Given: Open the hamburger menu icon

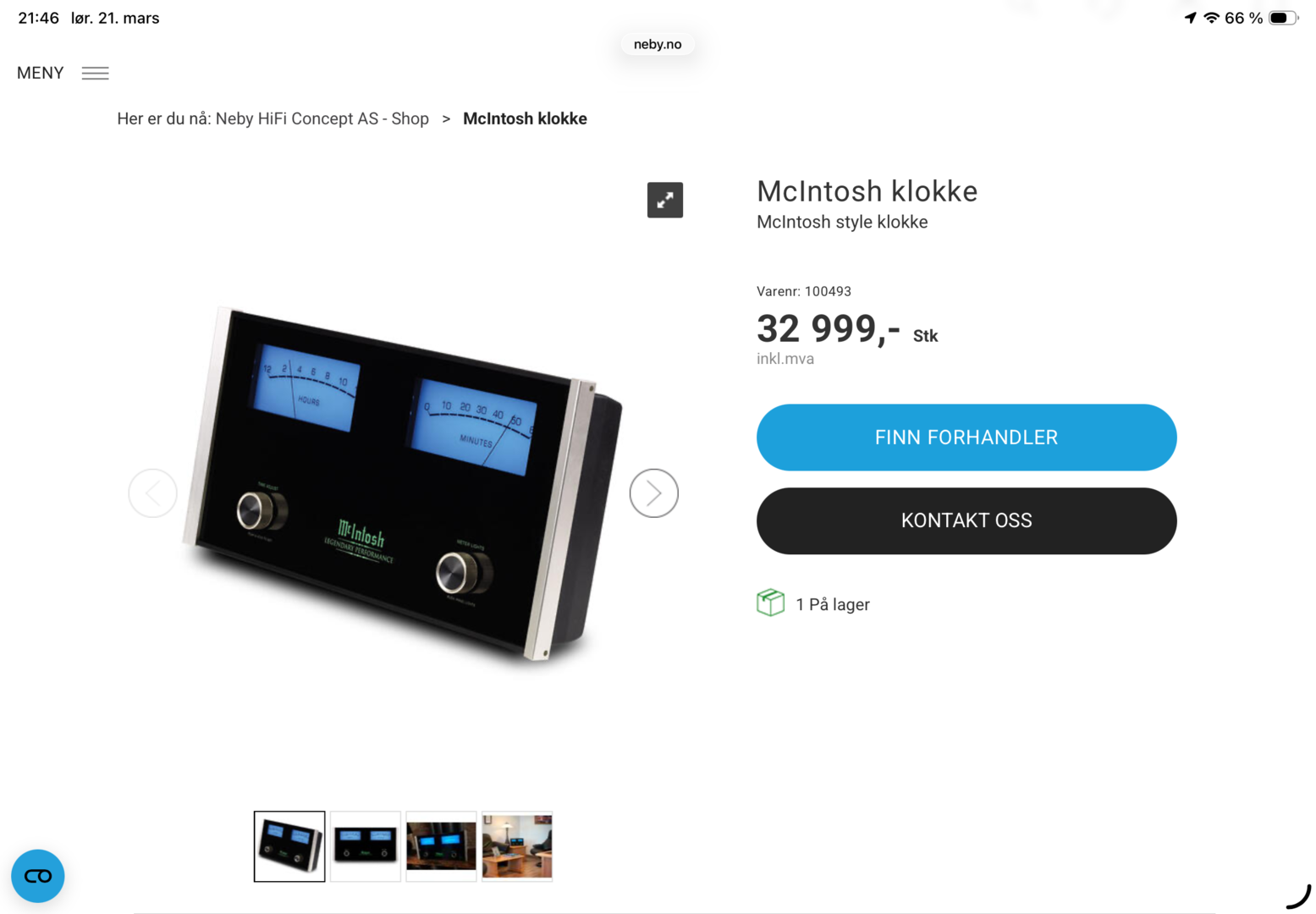Looking at the screenshot, I should click(x=95, y=74).
